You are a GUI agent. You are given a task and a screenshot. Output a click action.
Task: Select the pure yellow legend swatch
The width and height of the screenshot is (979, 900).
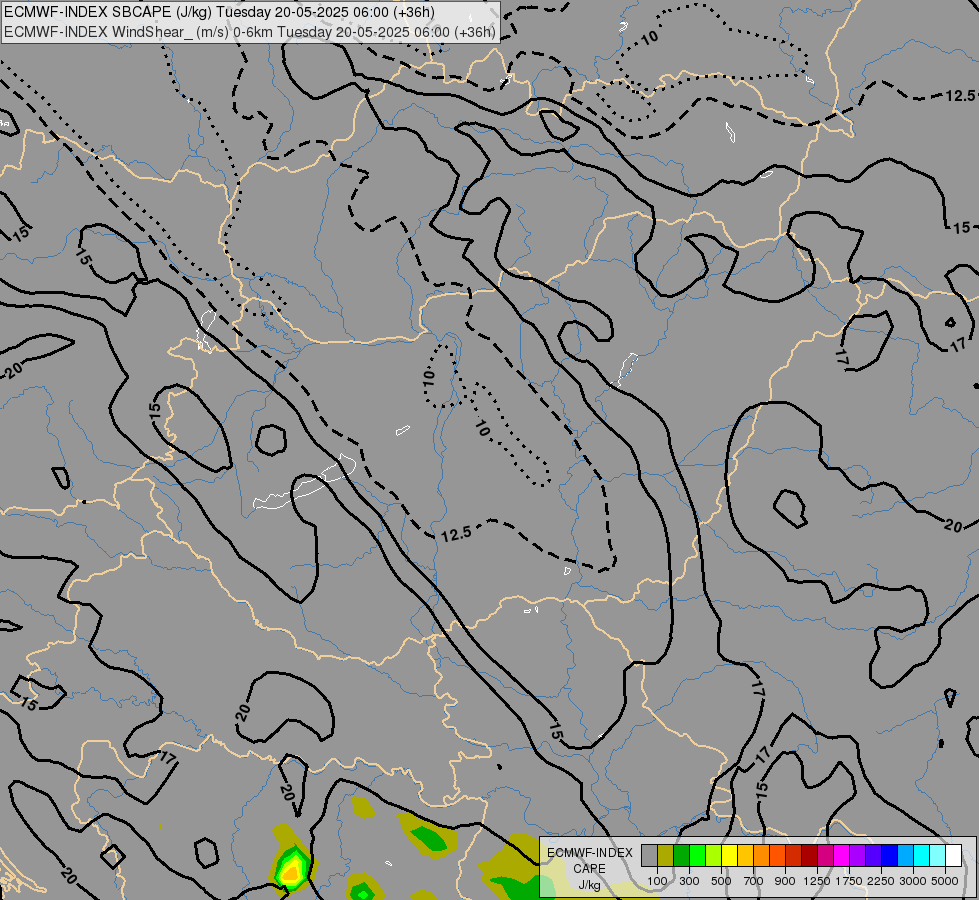point(730,855)
